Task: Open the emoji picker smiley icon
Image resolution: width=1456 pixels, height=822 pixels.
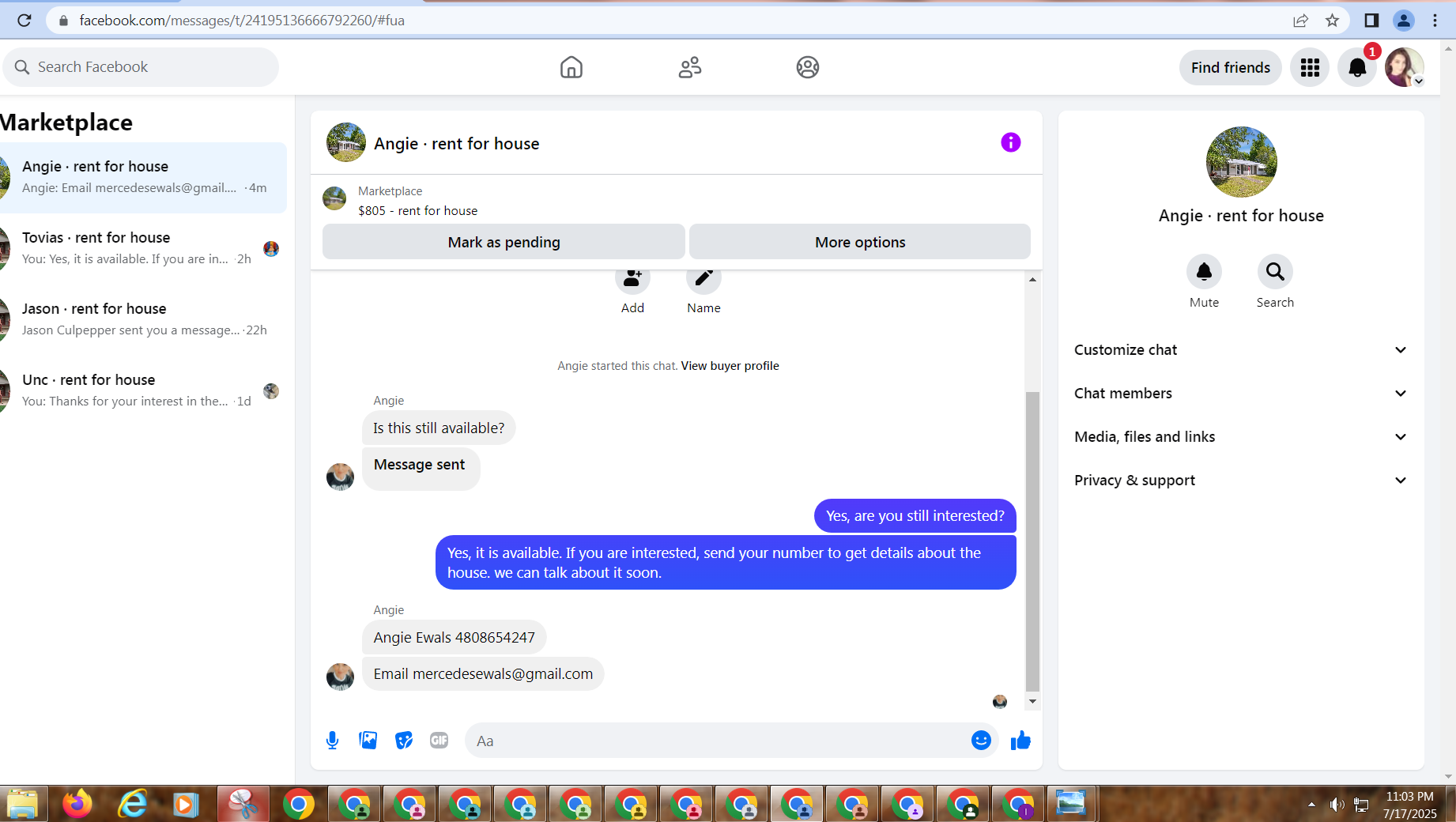Action: [x=981, y=741]
